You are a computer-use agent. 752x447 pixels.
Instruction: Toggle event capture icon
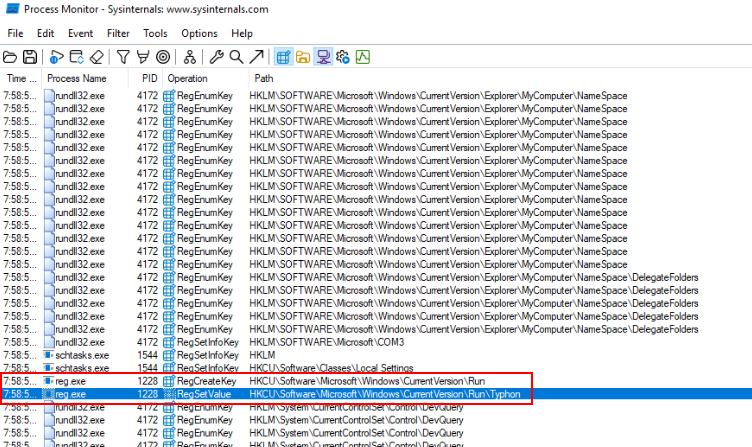56,57
